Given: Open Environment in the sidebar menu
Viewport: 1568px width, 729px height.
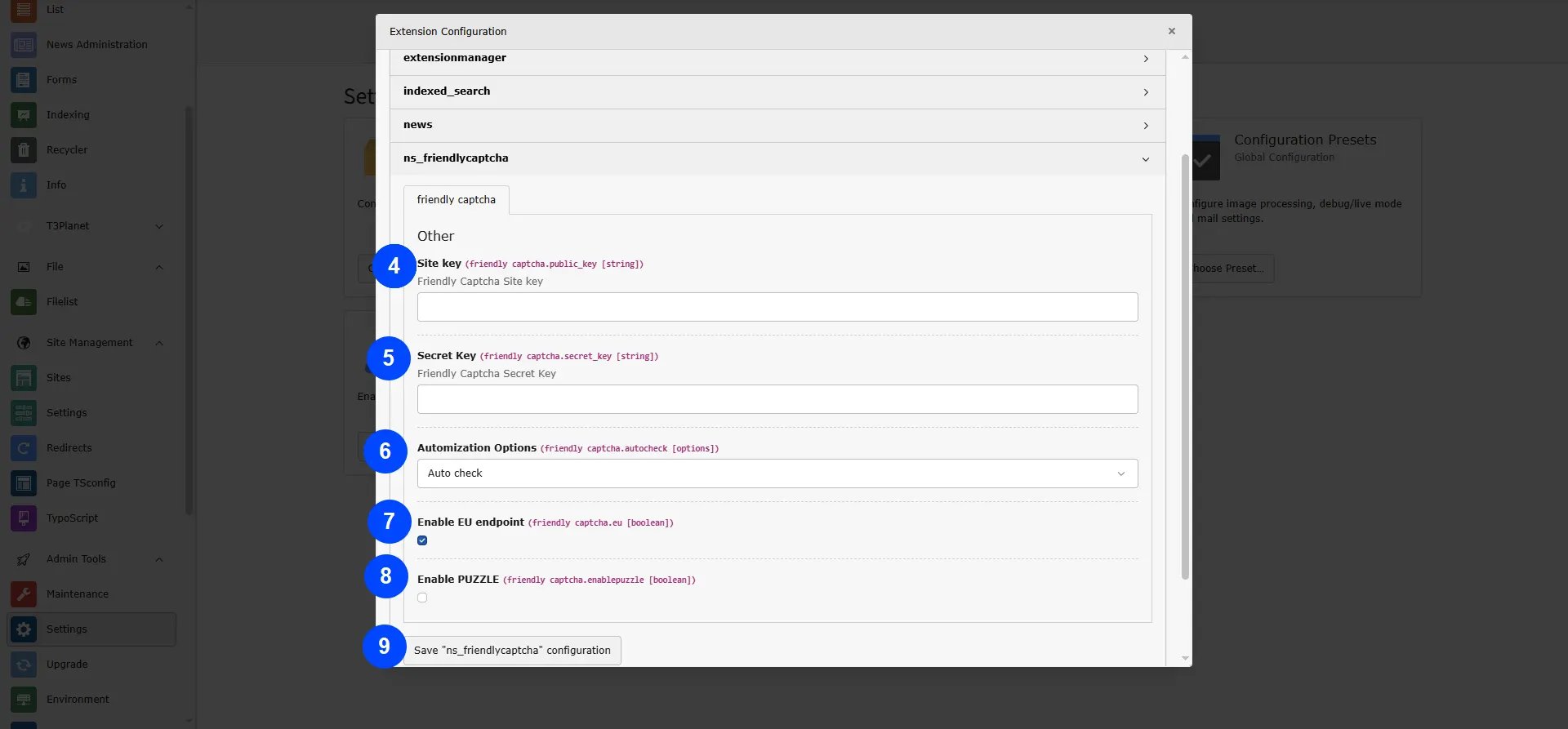Looking at the screenshot, I should tap(78, 700).
